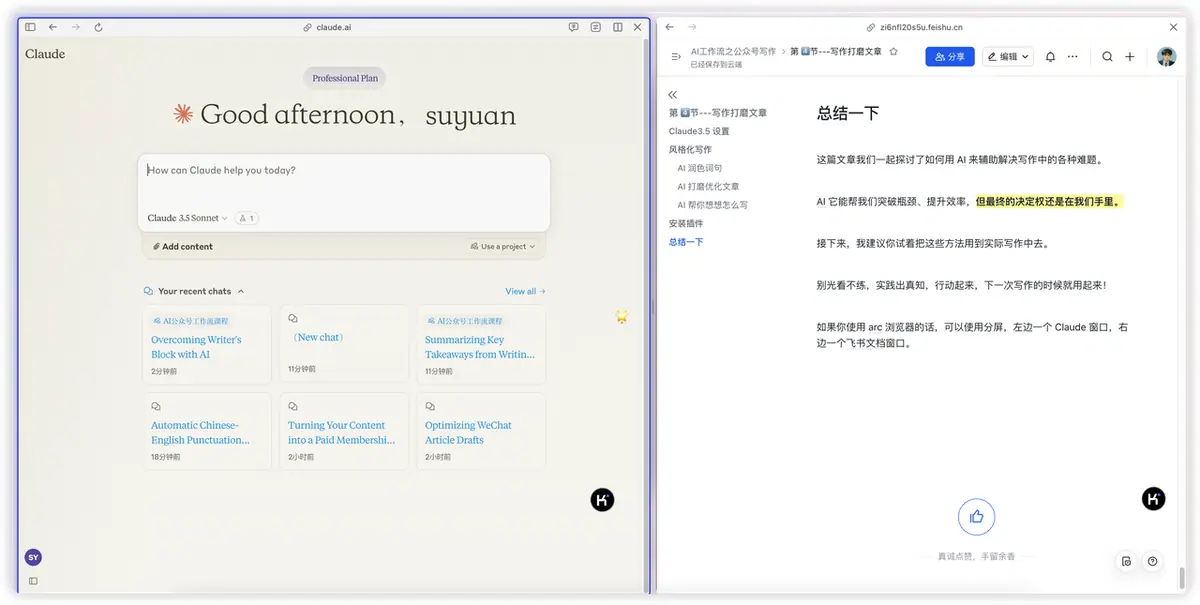Click the Feishu search magnifier icon

coord(1107,57)
